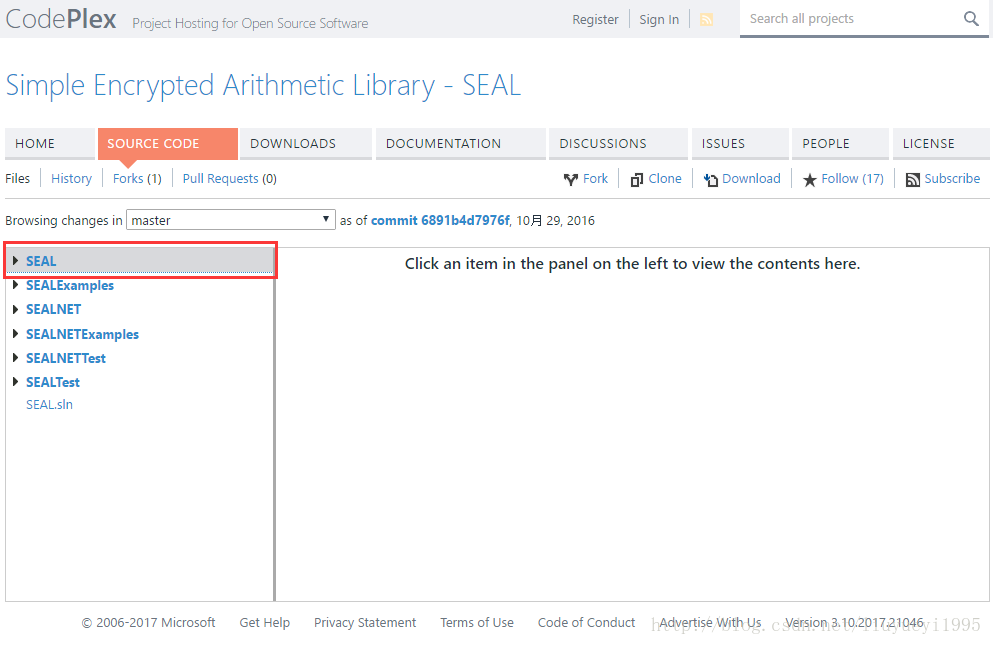Click the Fork icon

[571, 178]
